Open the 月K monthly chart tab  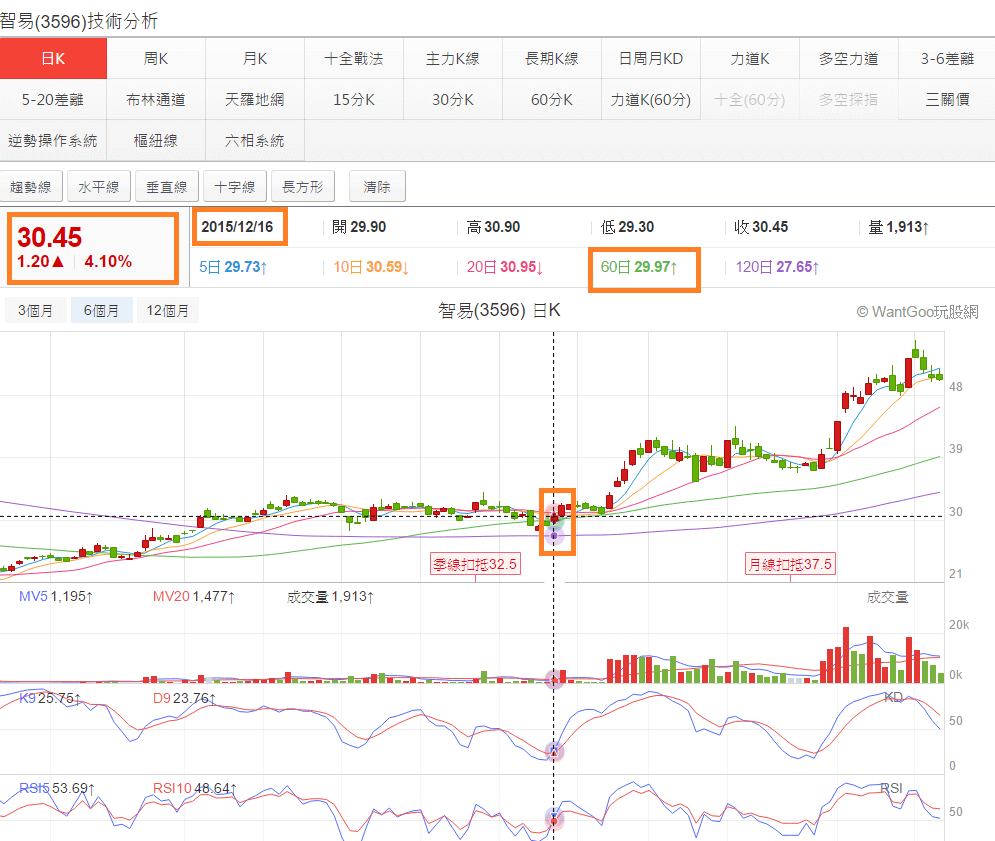click(x=254, y=58)
